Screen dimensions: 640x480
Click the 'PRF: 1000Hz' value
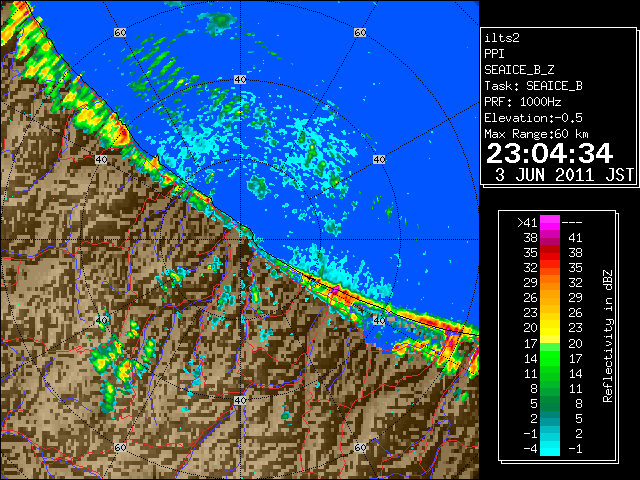click(x=523, y=102)
